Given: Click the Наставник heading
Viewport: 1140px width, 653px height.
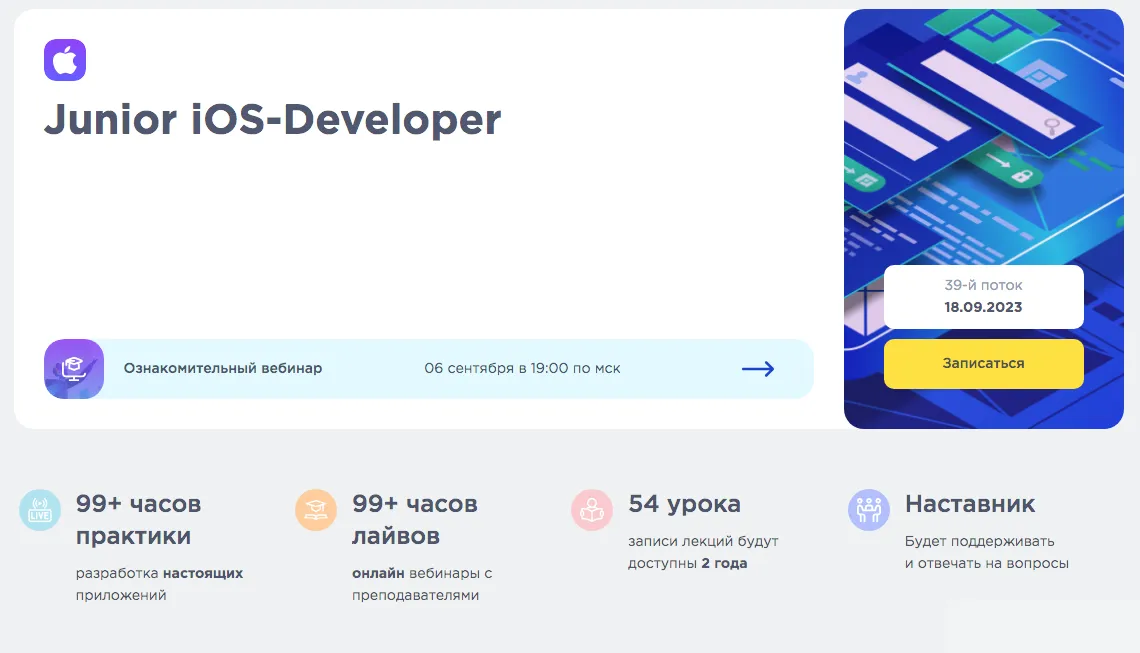Looking at the screenshot, I should [x=969, y=504].
